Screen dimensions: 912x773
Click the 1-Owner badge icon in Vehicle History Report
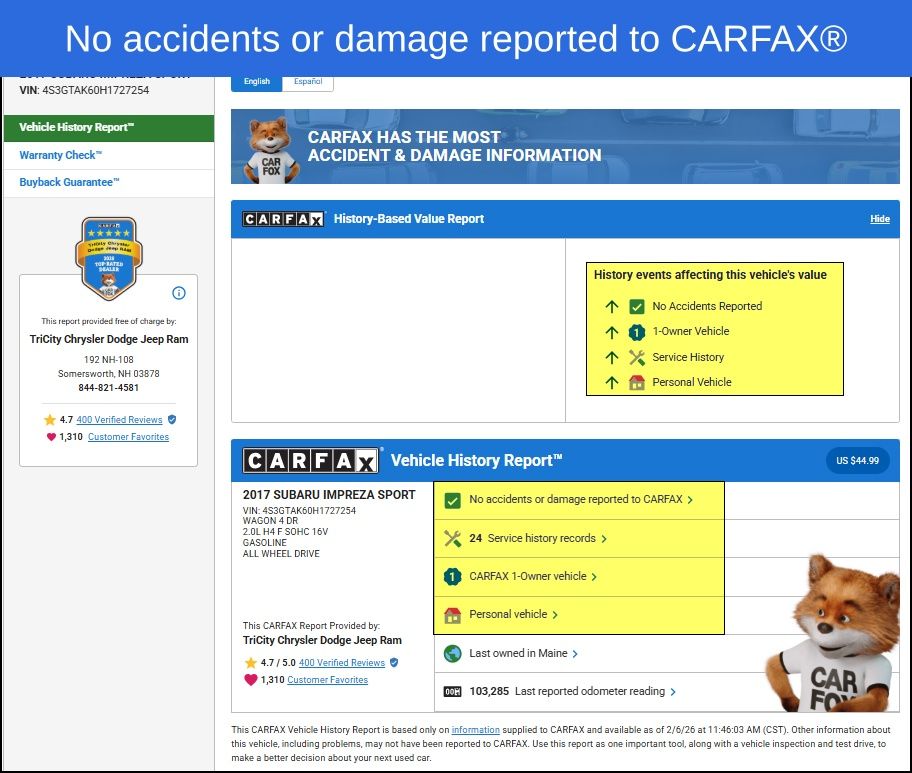point(452,577)
